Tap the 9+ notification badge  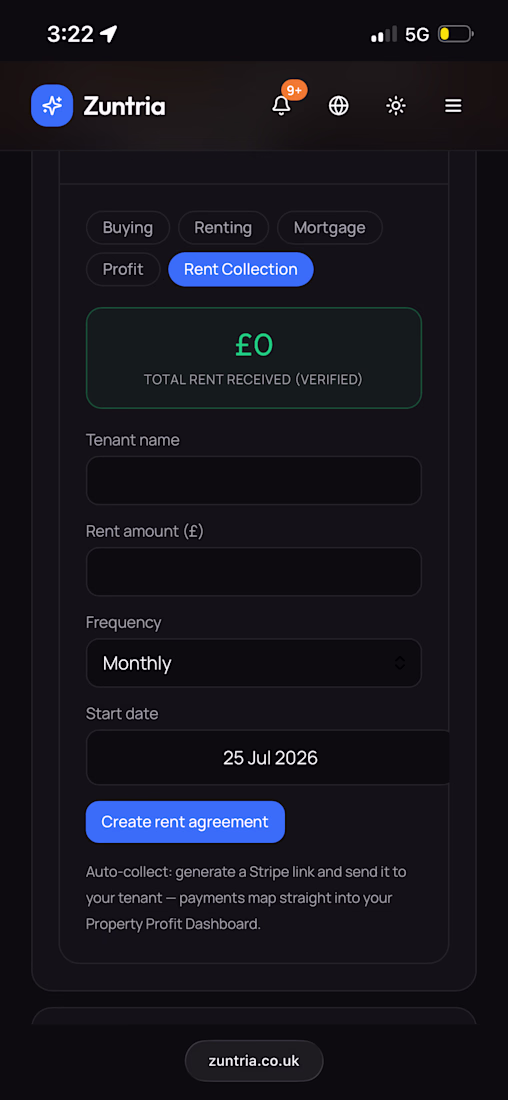tap(295, 90)
